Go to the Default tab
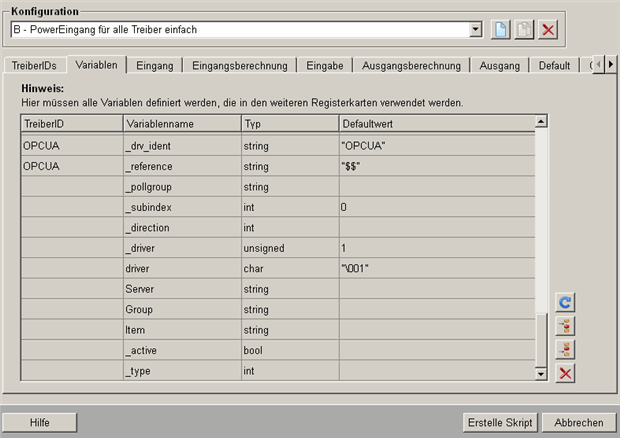This screenshot has height=438, width=620. click(554, 66)
